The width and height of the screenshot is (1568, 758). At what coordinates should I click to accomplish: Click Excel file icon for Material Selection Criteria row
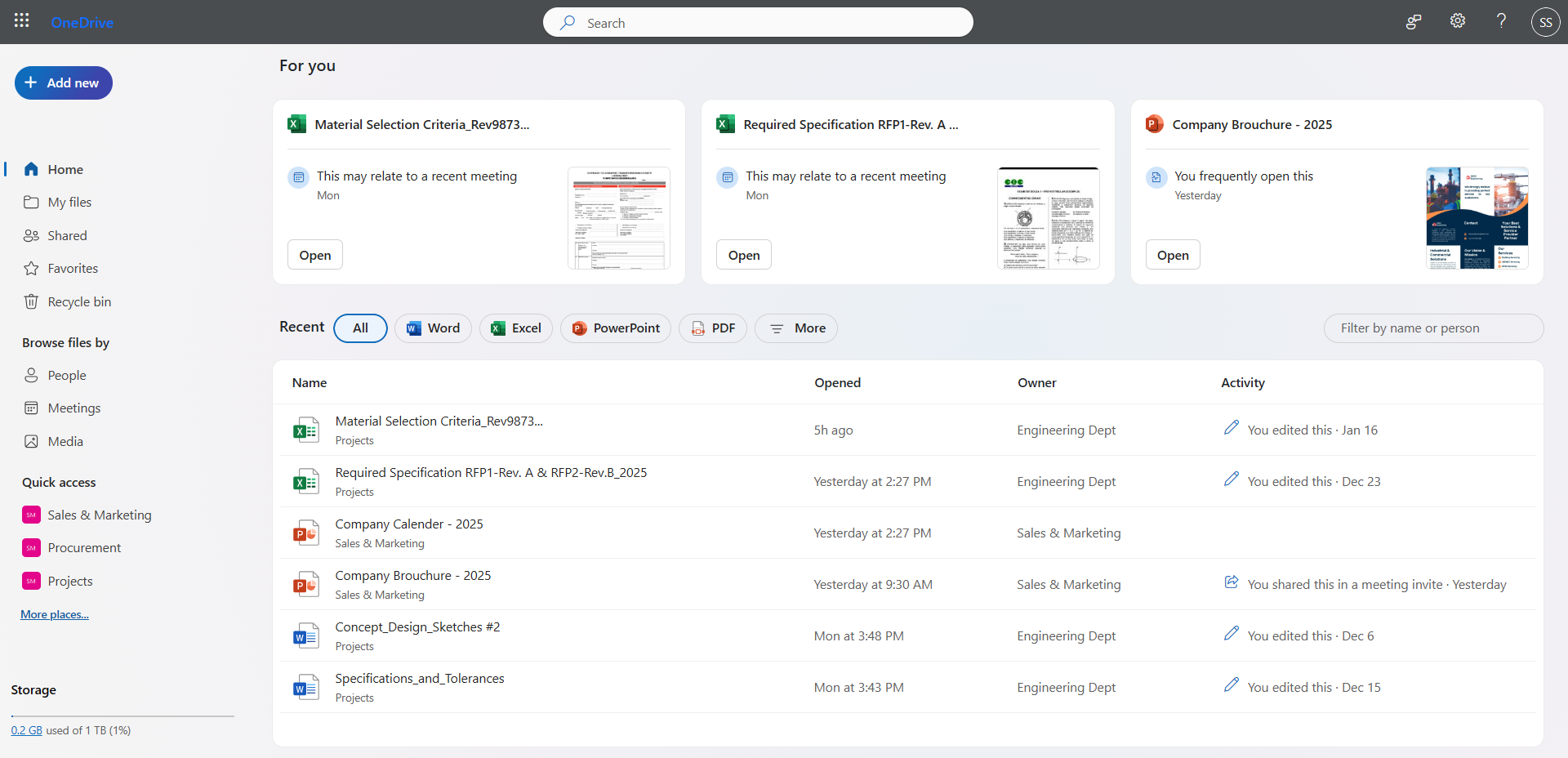tap(306, 430)
